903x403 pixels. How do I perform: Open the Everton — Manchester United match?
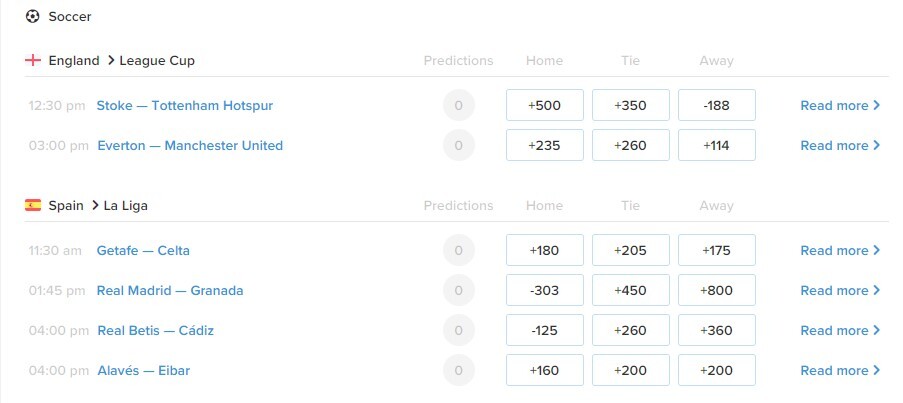click(x=190, y=146)
